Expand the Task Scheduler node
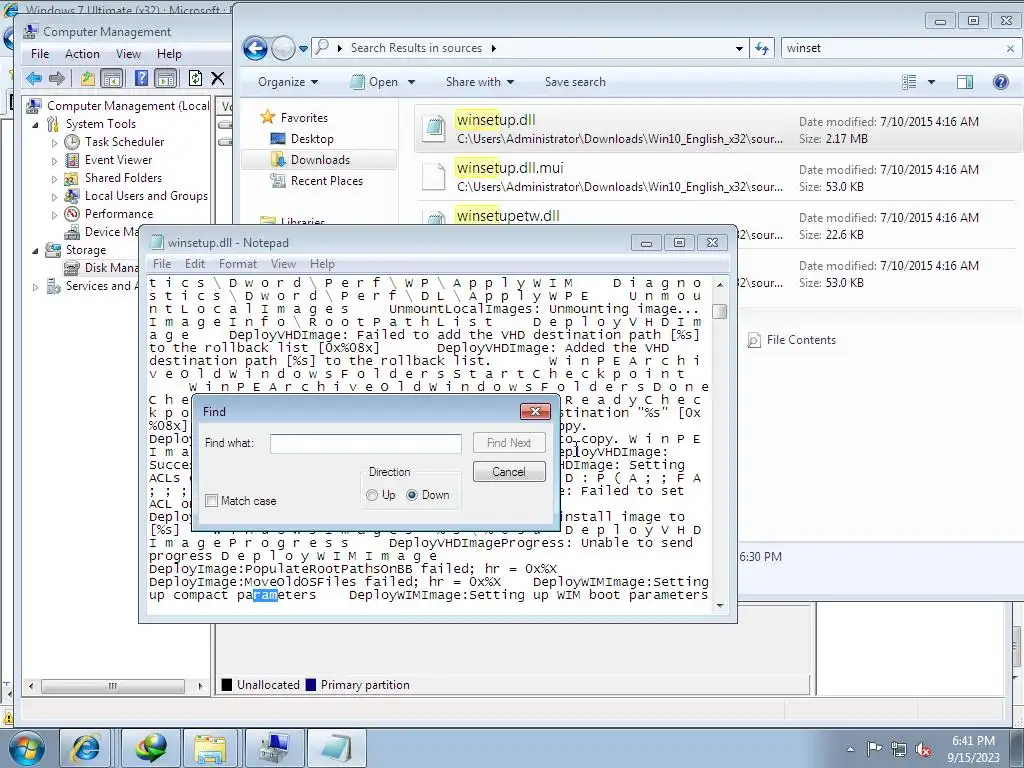1024x768 pixels. point(54,142)
